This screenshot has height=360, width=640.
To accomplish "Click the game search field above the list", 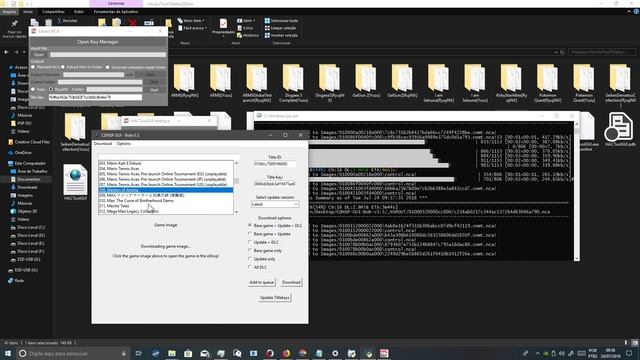I will pyautogui.click(x=169, y=156).
